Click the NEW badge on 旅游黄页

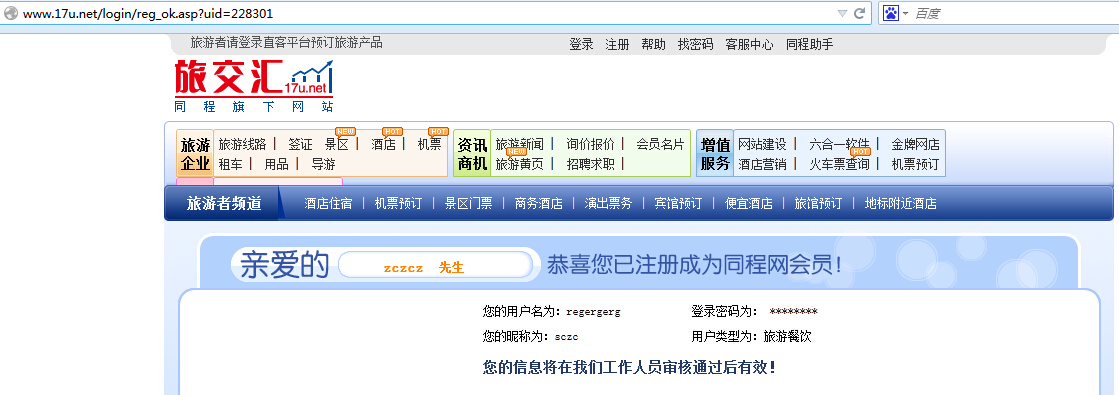(x=517, y=151)
